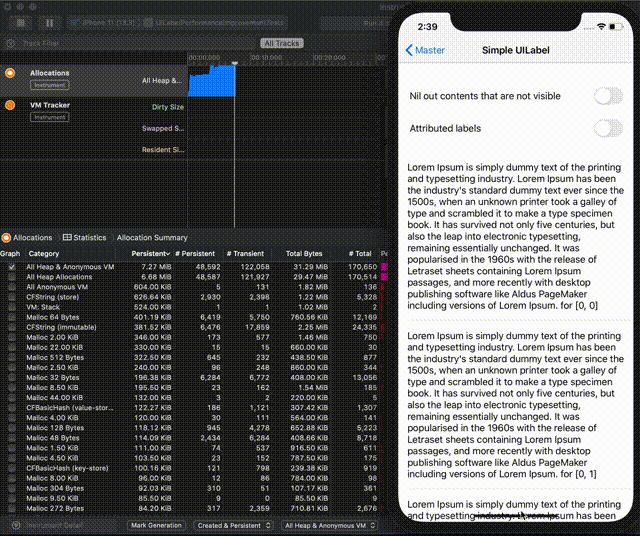Click the Mark Generation button
The image size is (640, 536).
point(156,525)
